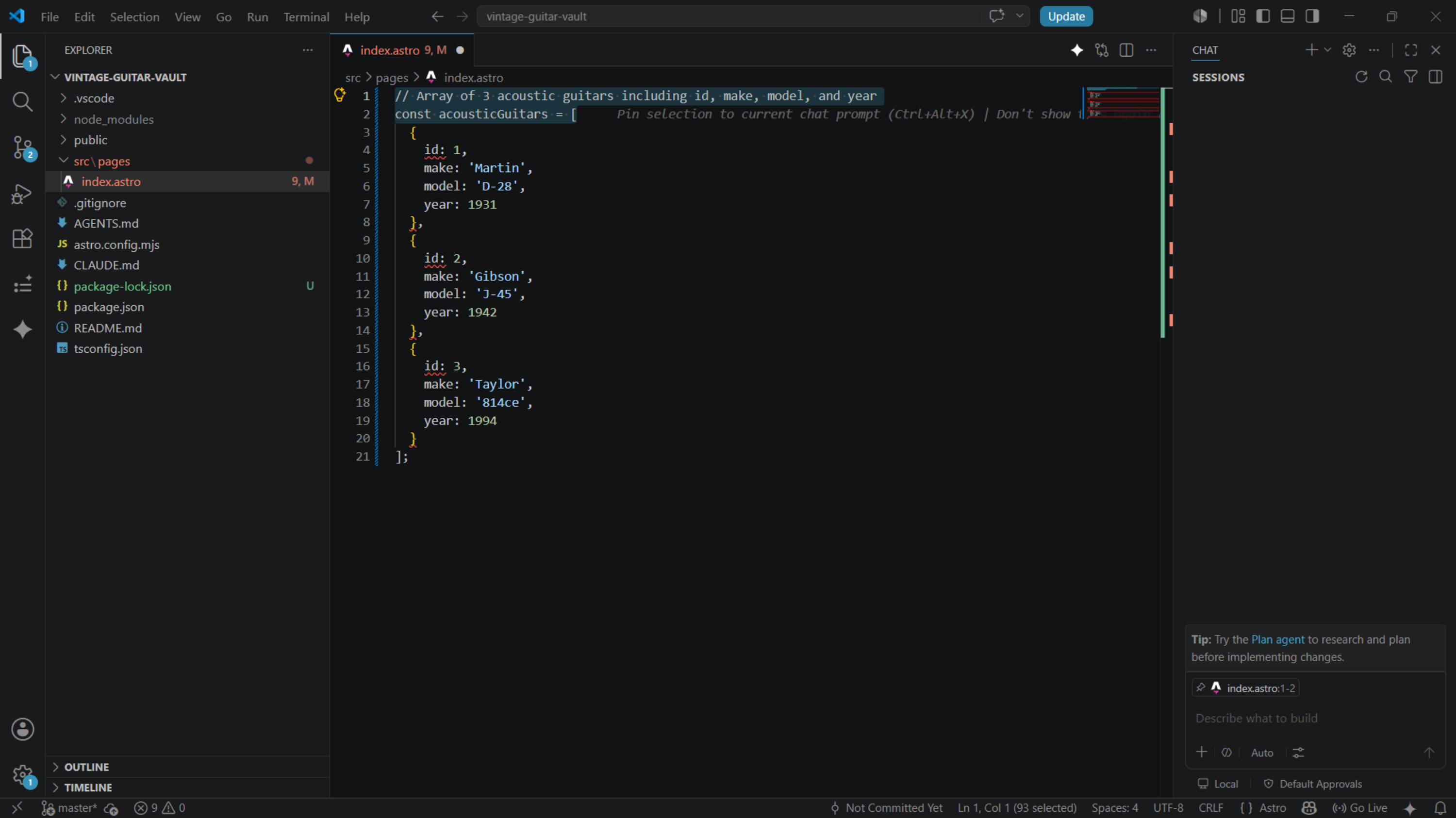Image resolution: width=1456 pixels, height=818 pixels.
Task: Click the sparkle icon in editor toolbar
Action: point(1077,50)
